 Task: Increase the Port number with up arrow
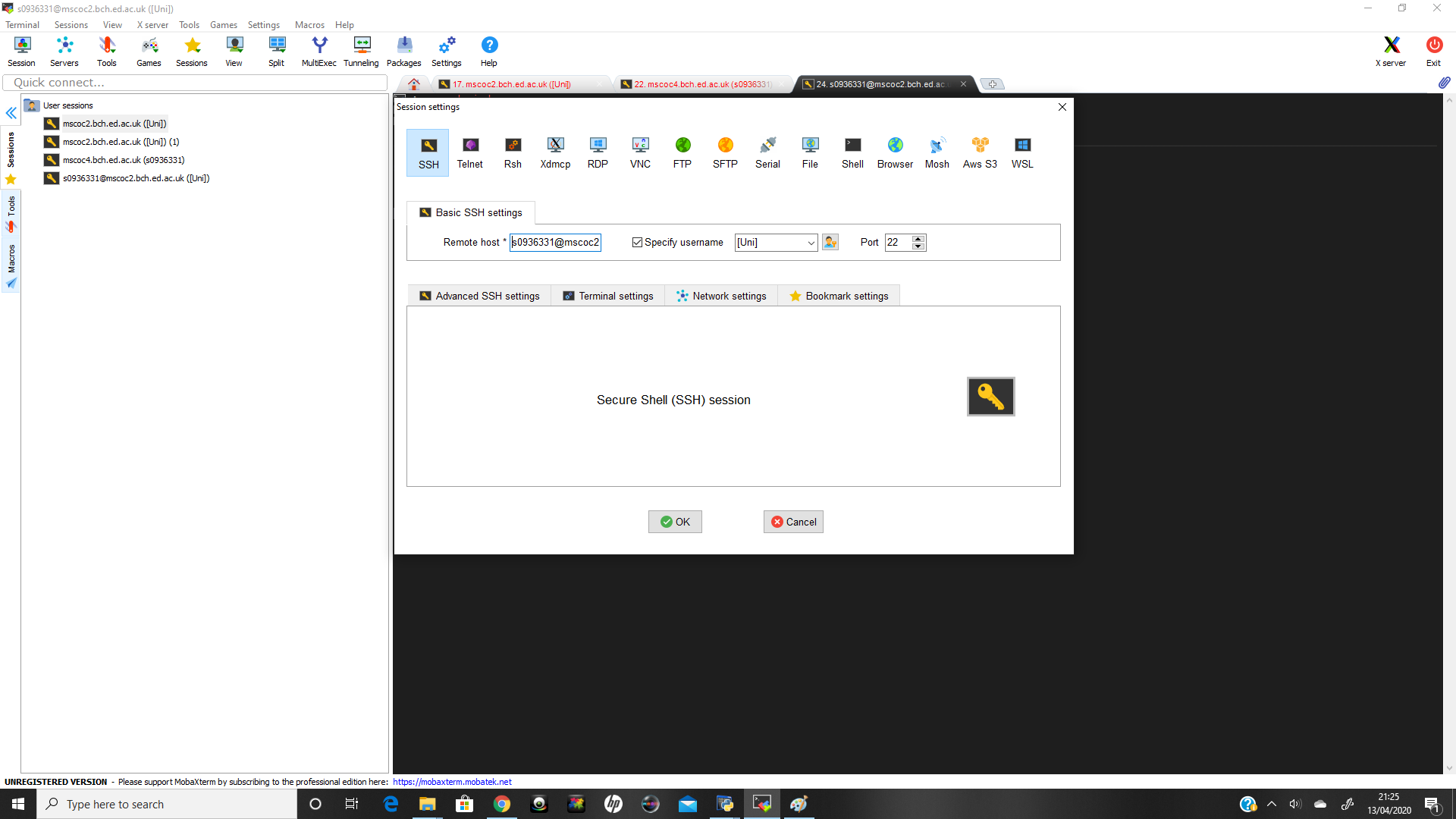coord(918,239)
